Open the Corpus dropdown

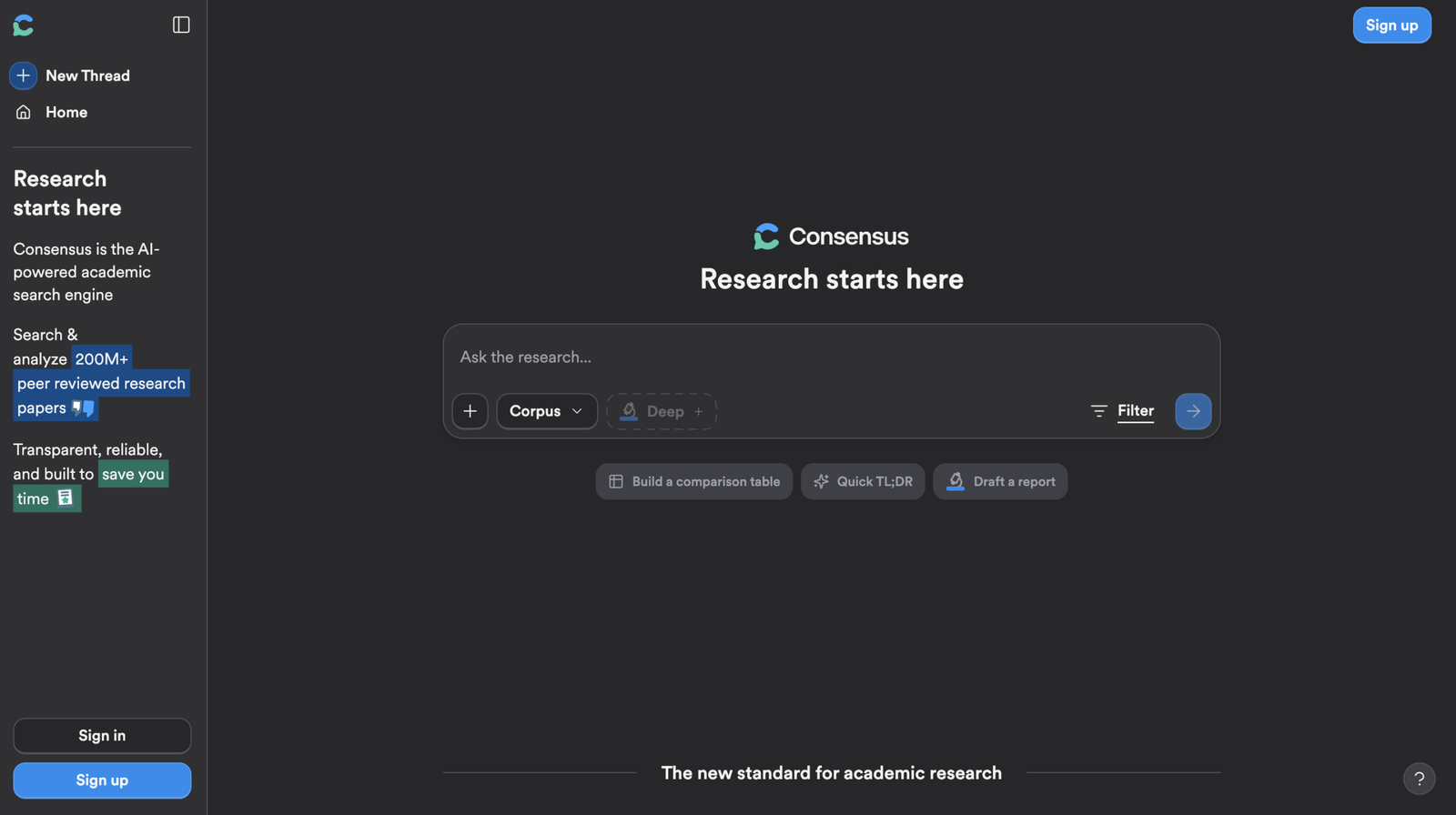coord(547,411)
